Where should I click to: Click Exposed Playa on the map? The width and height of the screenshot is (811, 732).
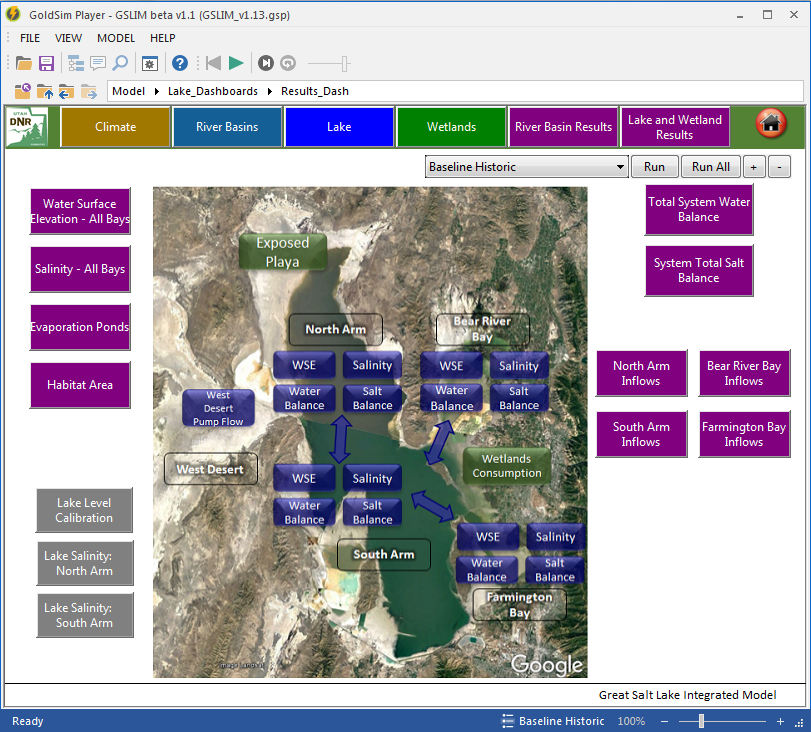[282, 252]
